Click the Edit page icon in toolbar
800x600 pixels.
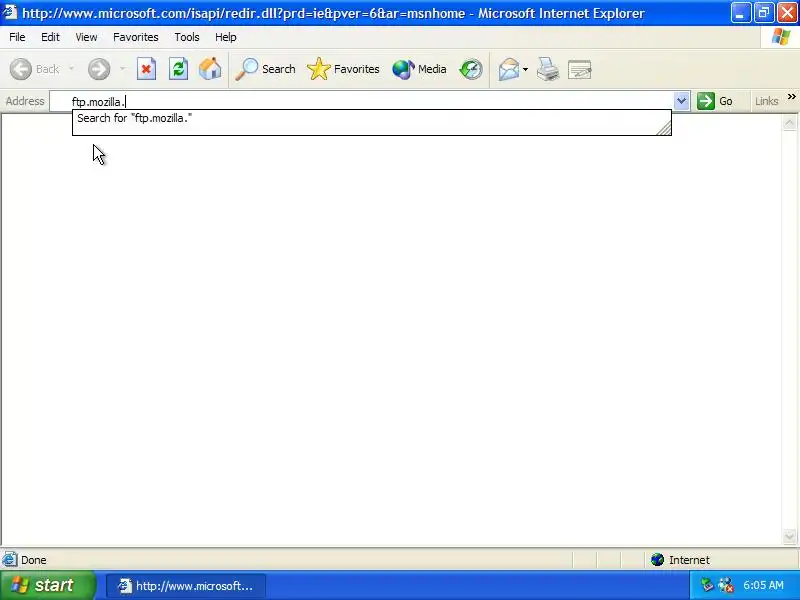pos(580,69)
